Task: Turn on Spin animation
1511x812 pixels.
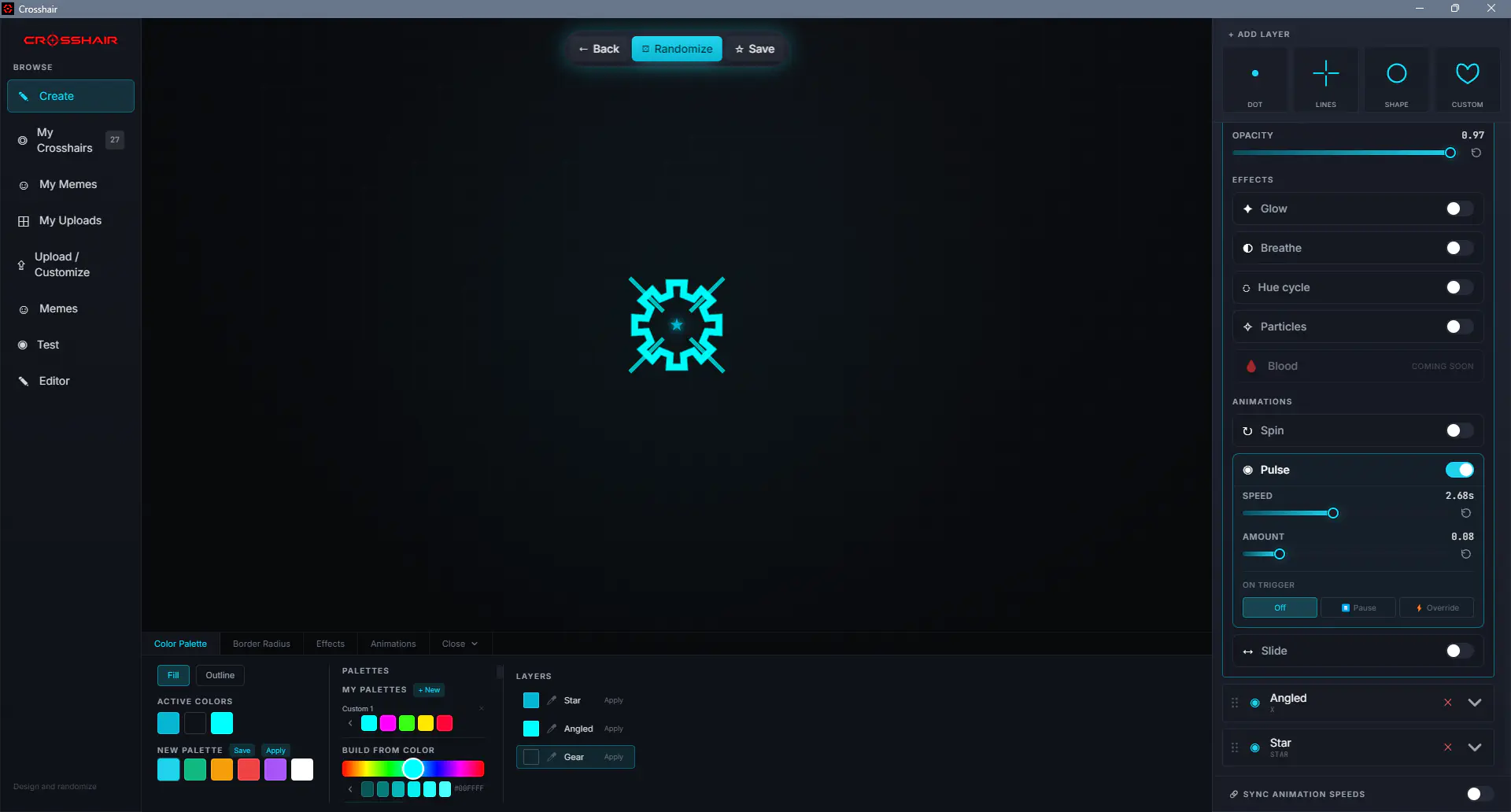Action: [1459, 430]
